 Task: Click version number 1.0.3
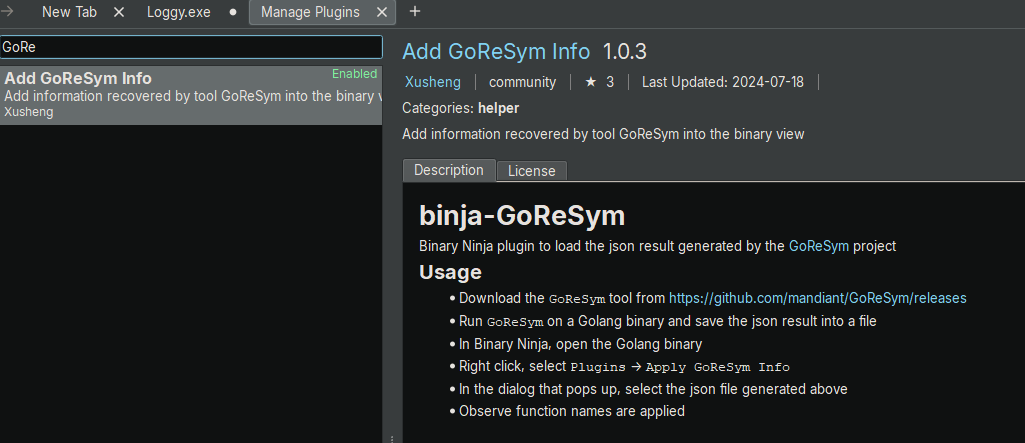coord(624,52)
